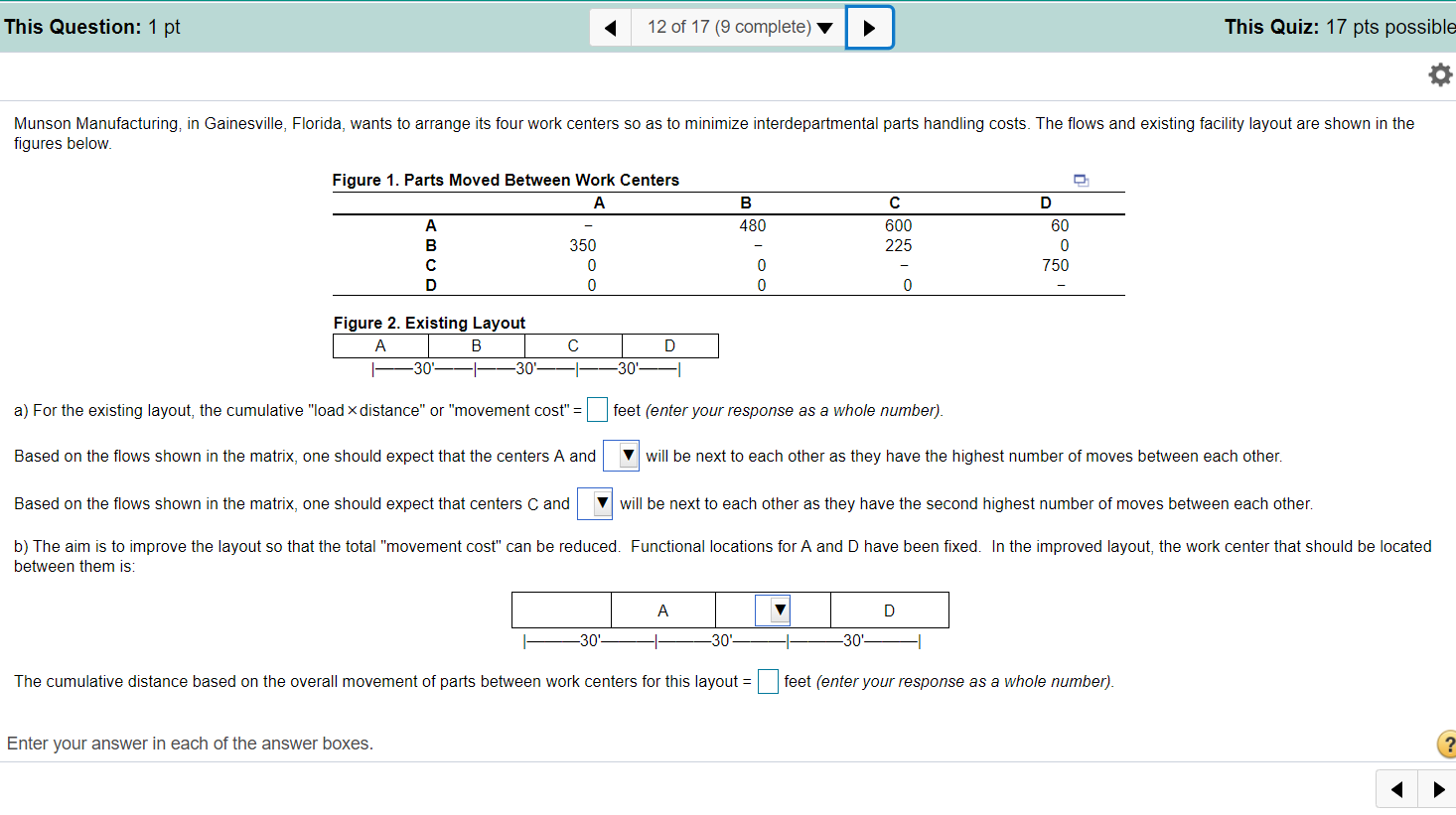Click column header D in the flow table
The image size is (1456, 815).
coord(1046,203)
